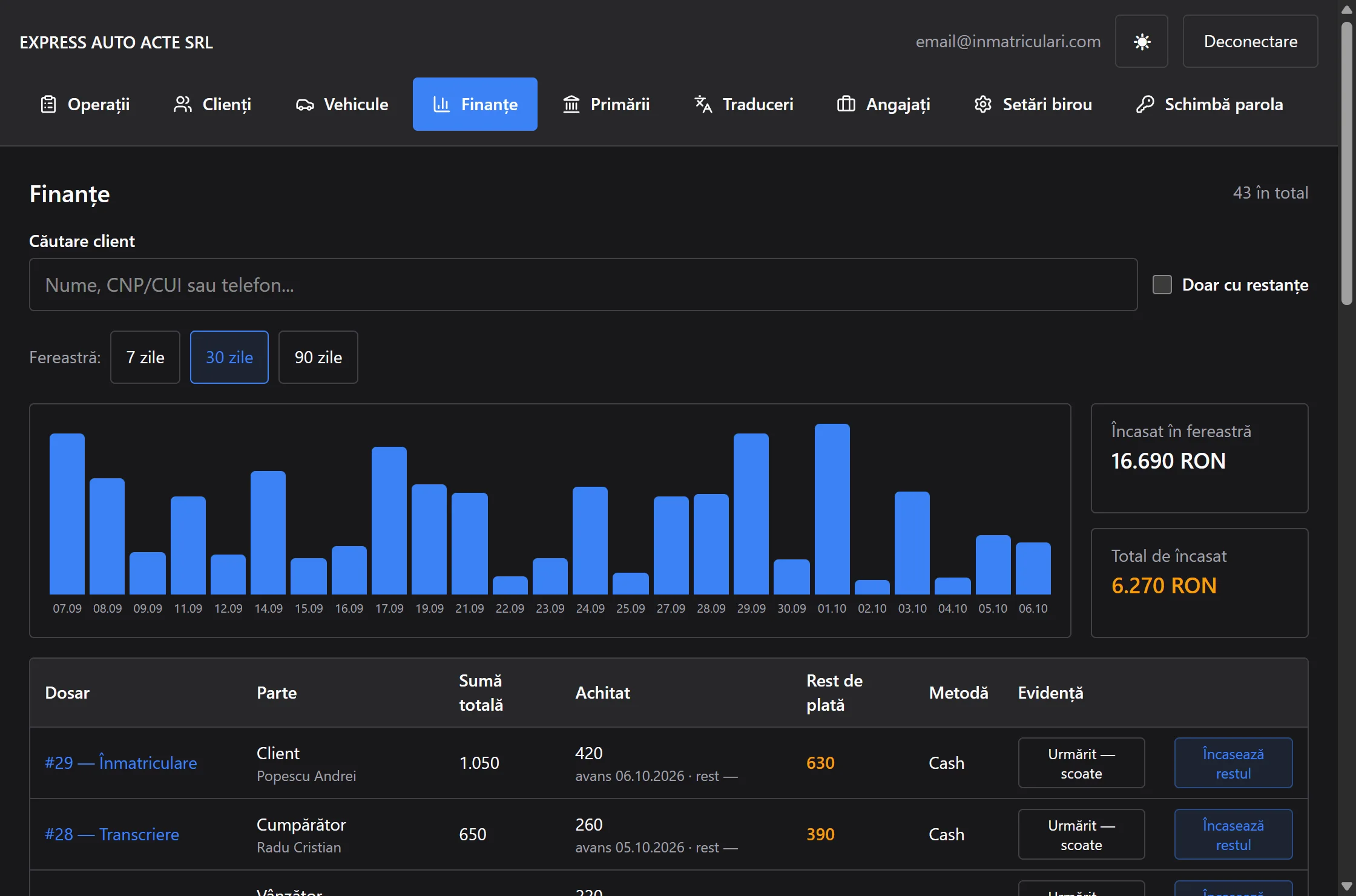
Task: Click the 6.270 RON outstanding value
Action: tap(1163, 586)
